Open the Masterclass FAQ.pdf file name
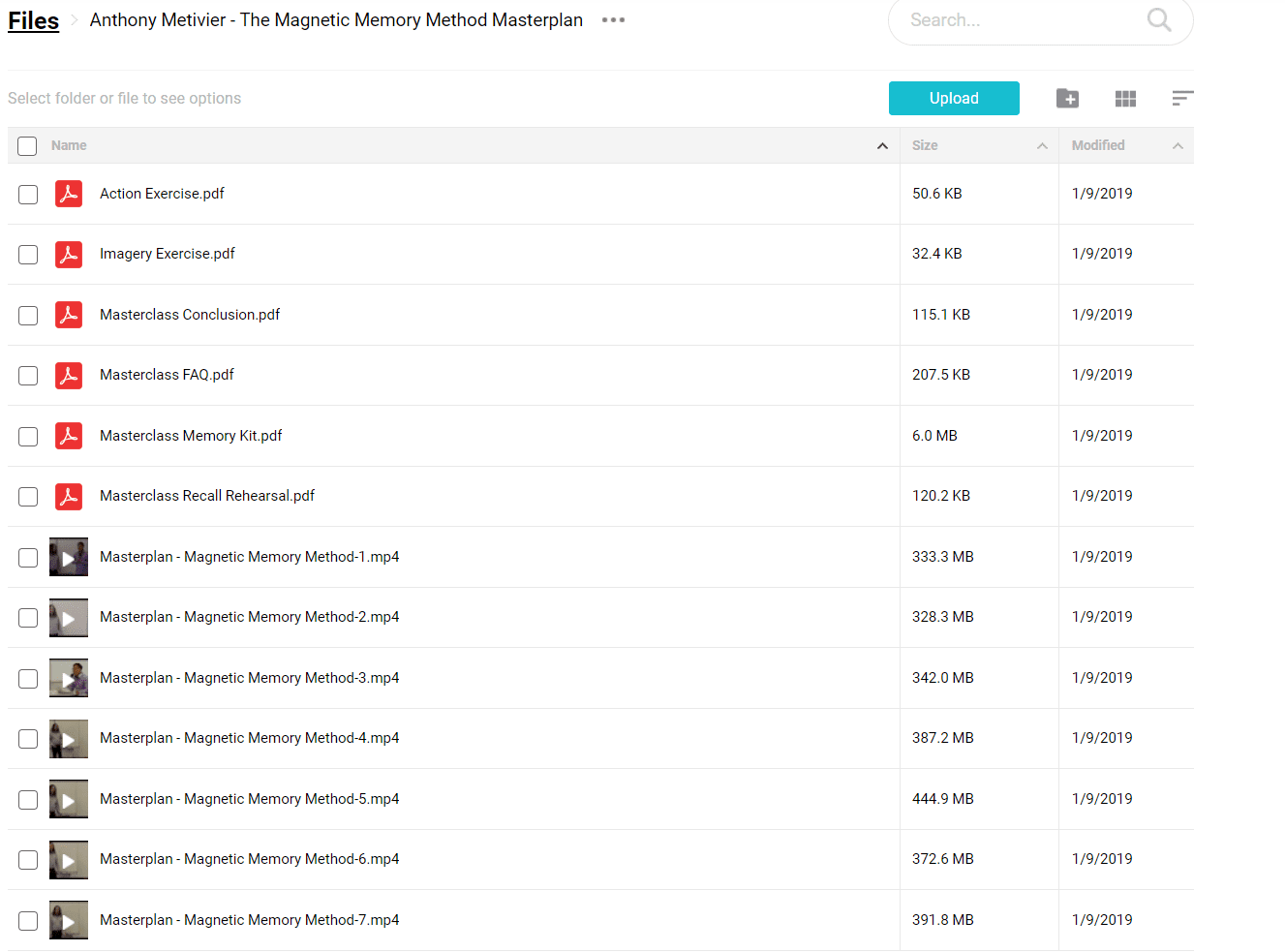 [x=167, y=375]
